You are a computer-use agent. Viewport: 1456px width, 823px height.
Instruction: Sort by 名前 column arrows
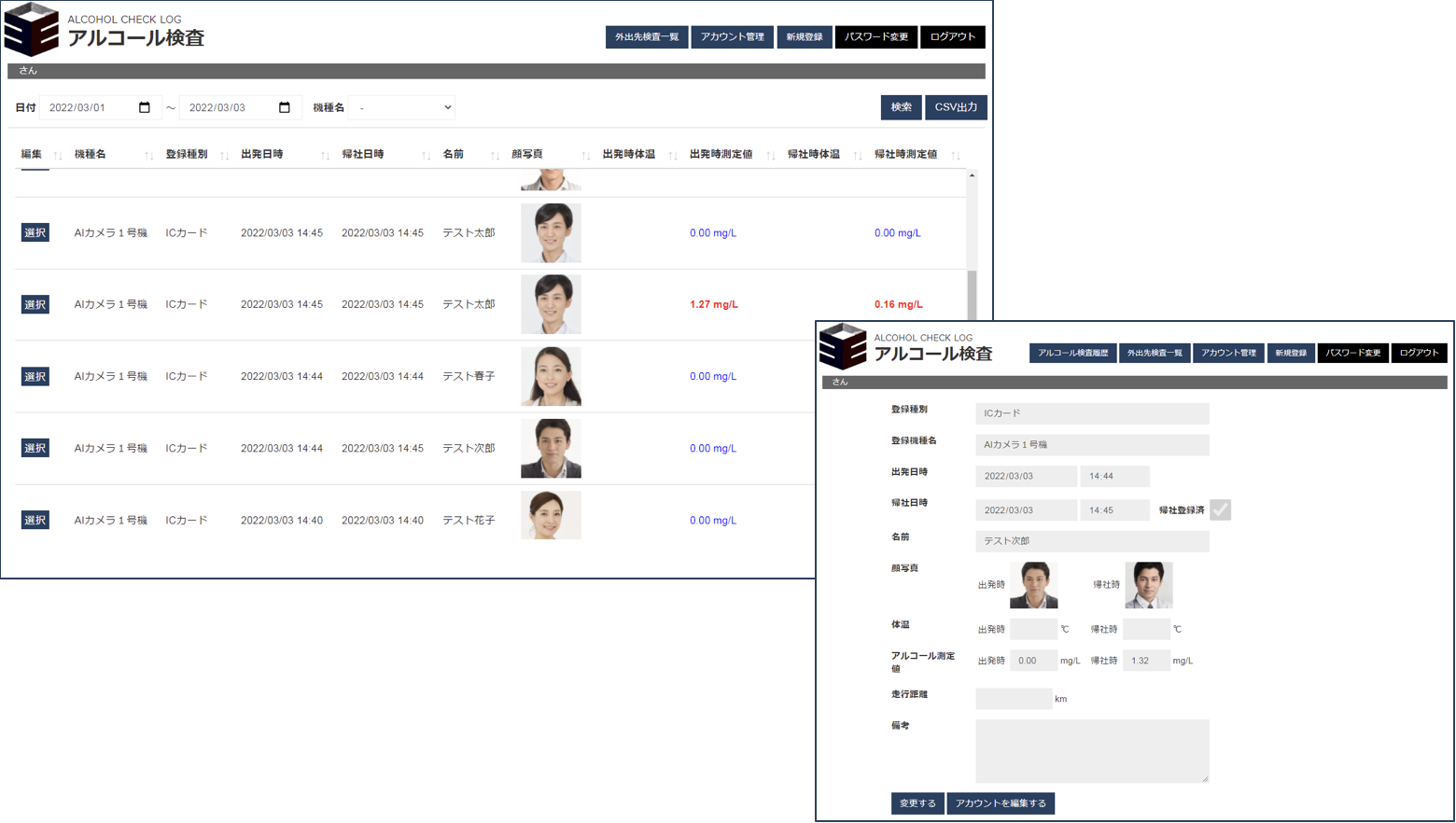point(495,156)
